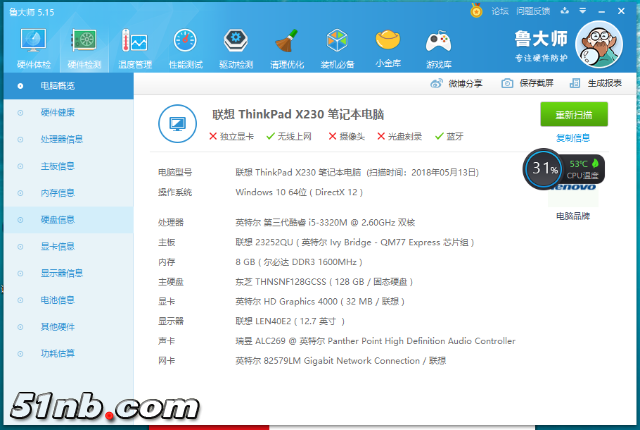The image size is (640, 430).
Task: Open 硬件体检 hardware checkup icon
Action: (33, 45)
